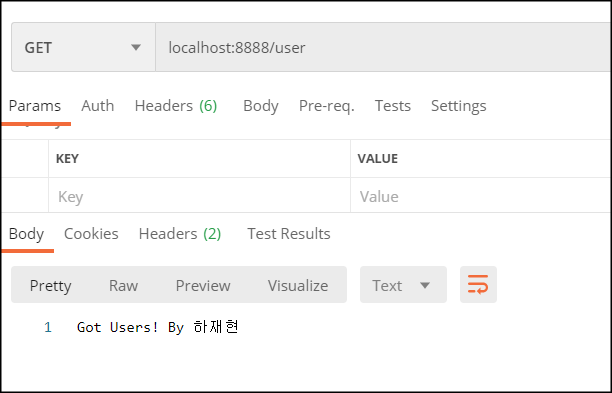Switch to the request Params tab

pos(35,106)
